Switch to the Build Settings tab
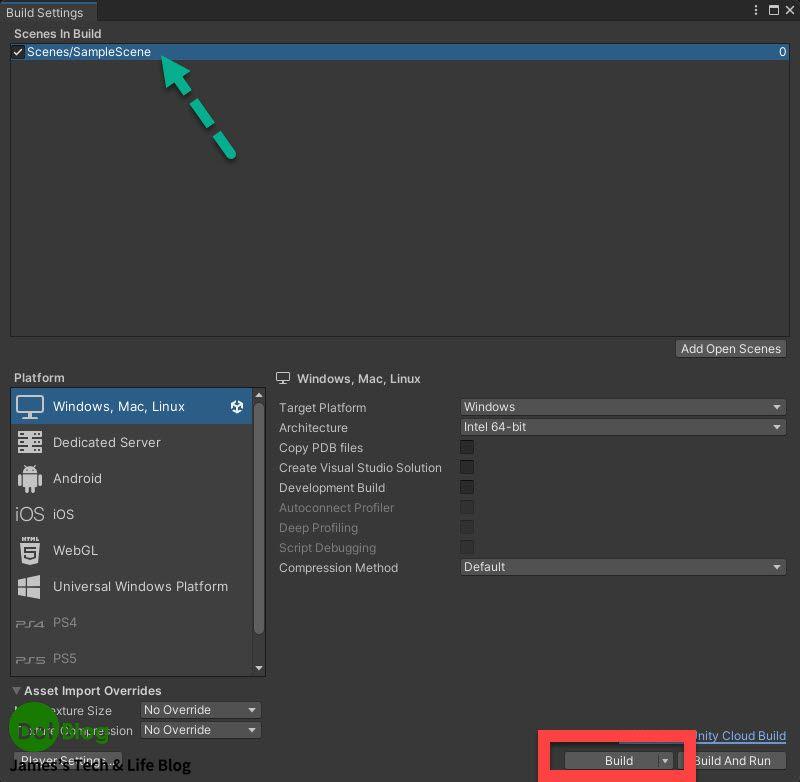The height and width of the screenshot is (782, 800). 48,12
